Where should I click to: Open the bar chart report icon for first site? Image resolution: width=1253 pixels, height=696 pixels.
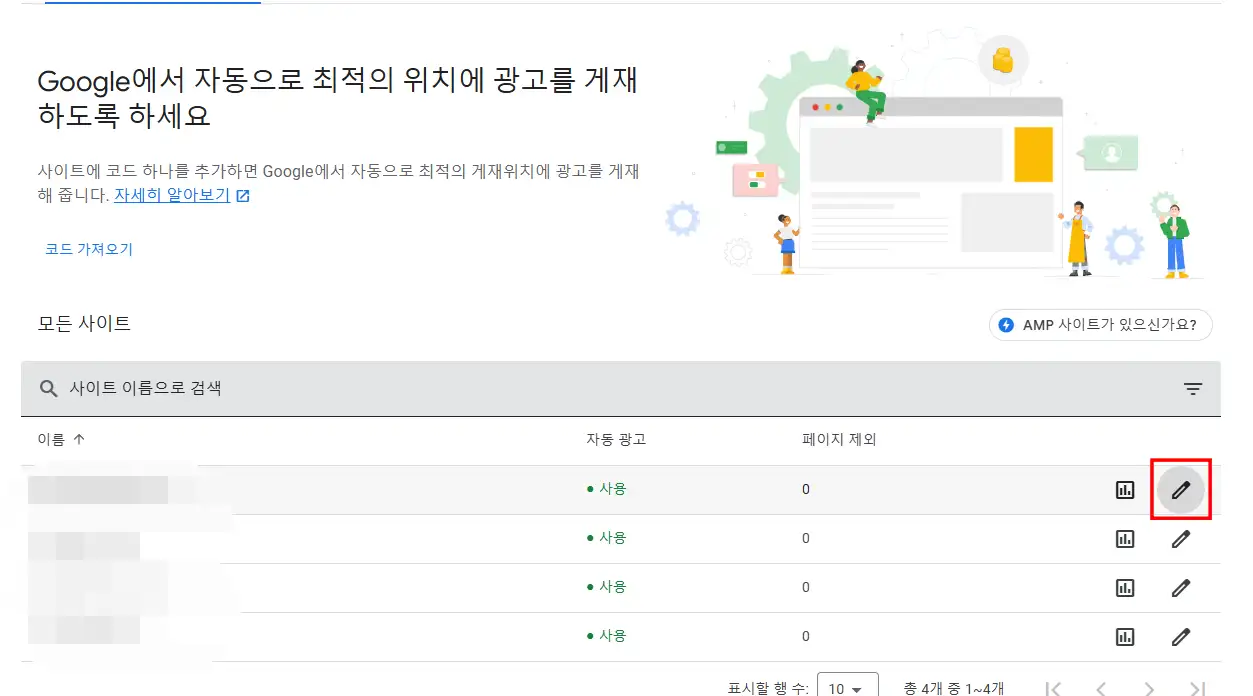pos(1125,489)
